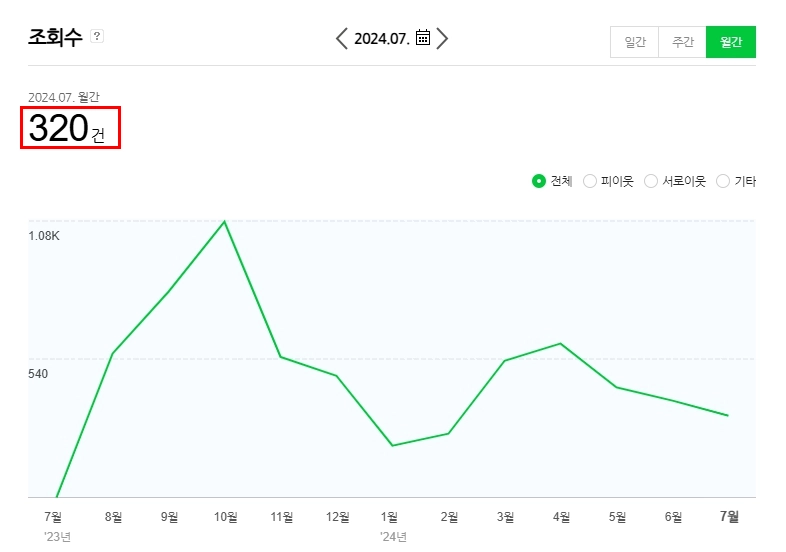Click the 12월 axis label
Image resolution: width=786 pixels, height=552 pixels.
337,516
